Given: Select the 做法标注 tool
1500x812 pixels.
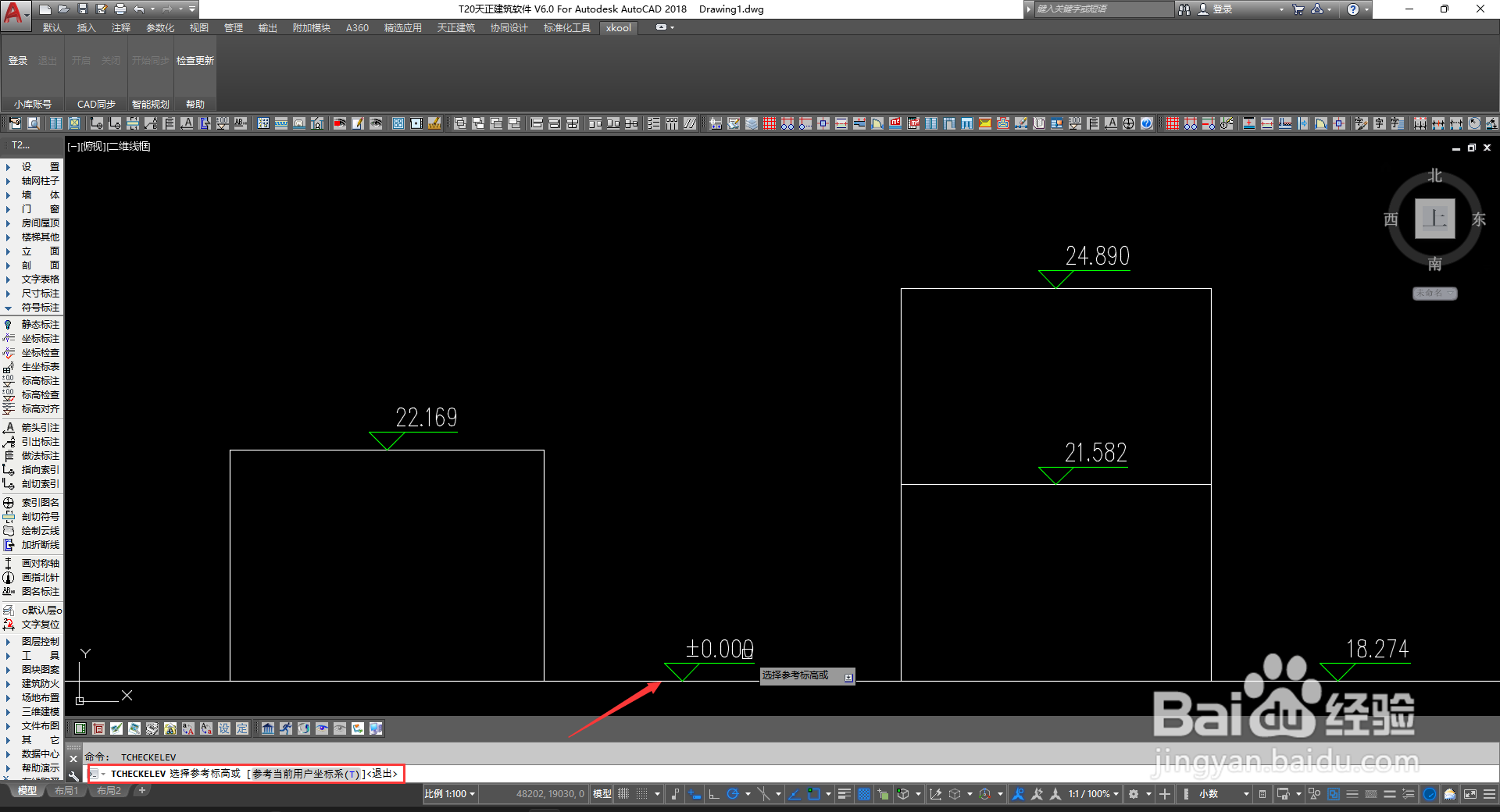Looking at the screenshot, I should click(31, 456).
